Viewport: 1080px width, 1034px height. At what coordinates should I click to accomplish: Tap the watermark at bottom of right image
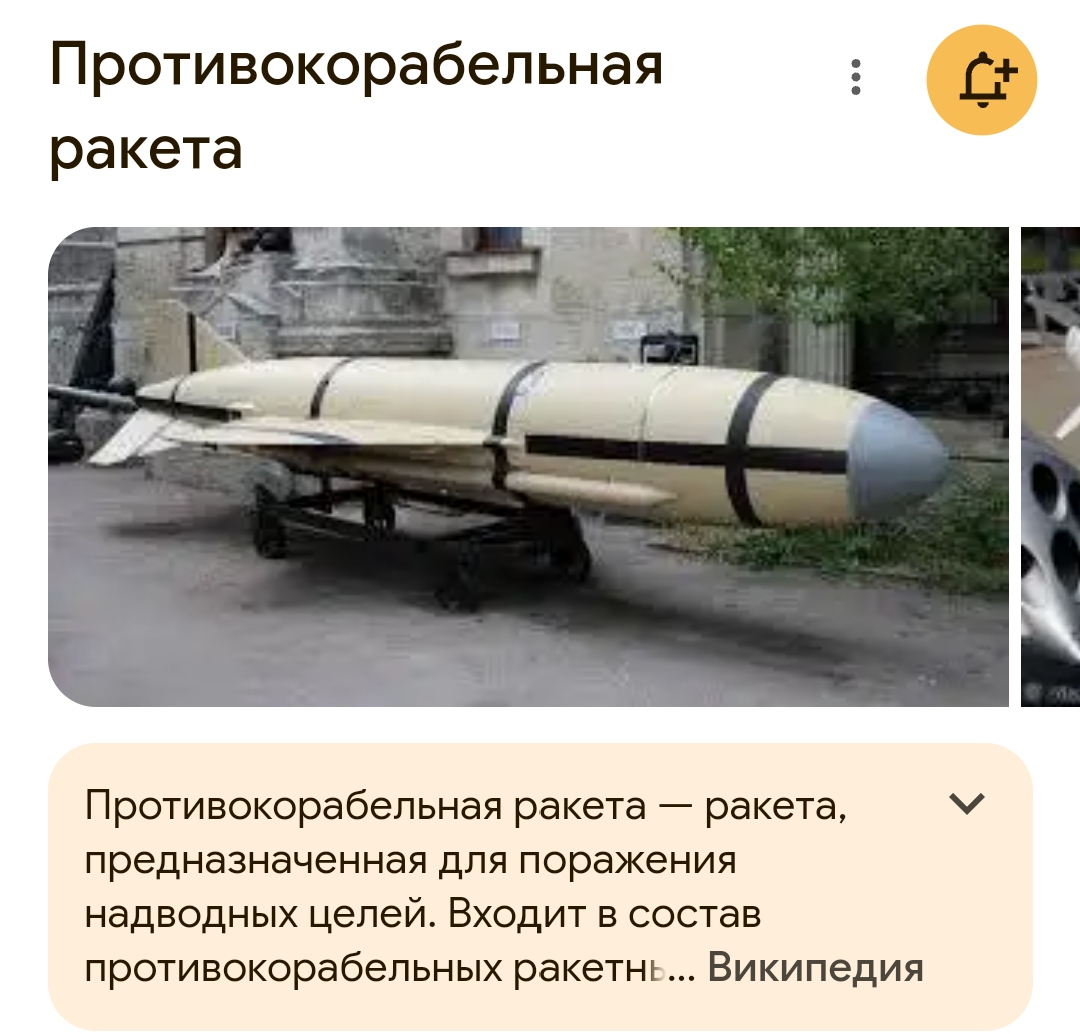tap(1051, 694)
